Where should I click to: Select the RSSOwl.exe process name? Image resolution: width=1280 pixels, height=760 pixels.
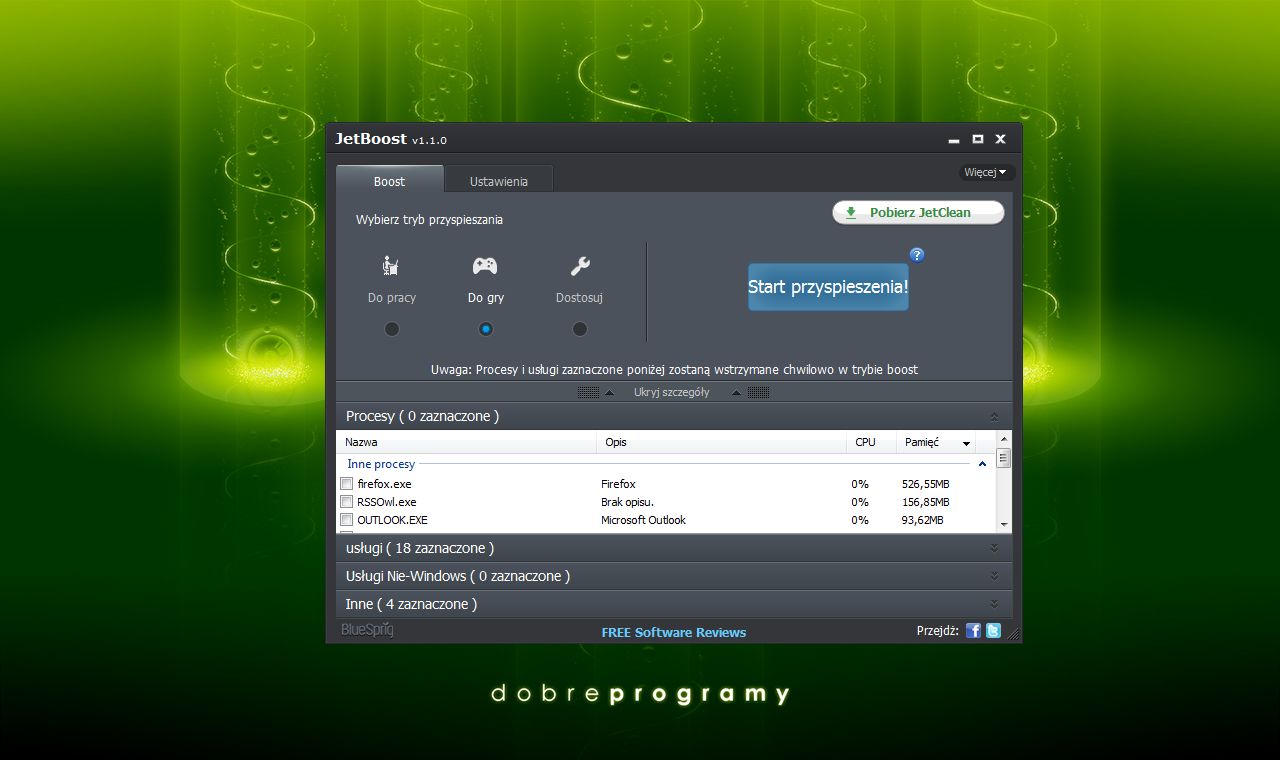click(387, 502)
